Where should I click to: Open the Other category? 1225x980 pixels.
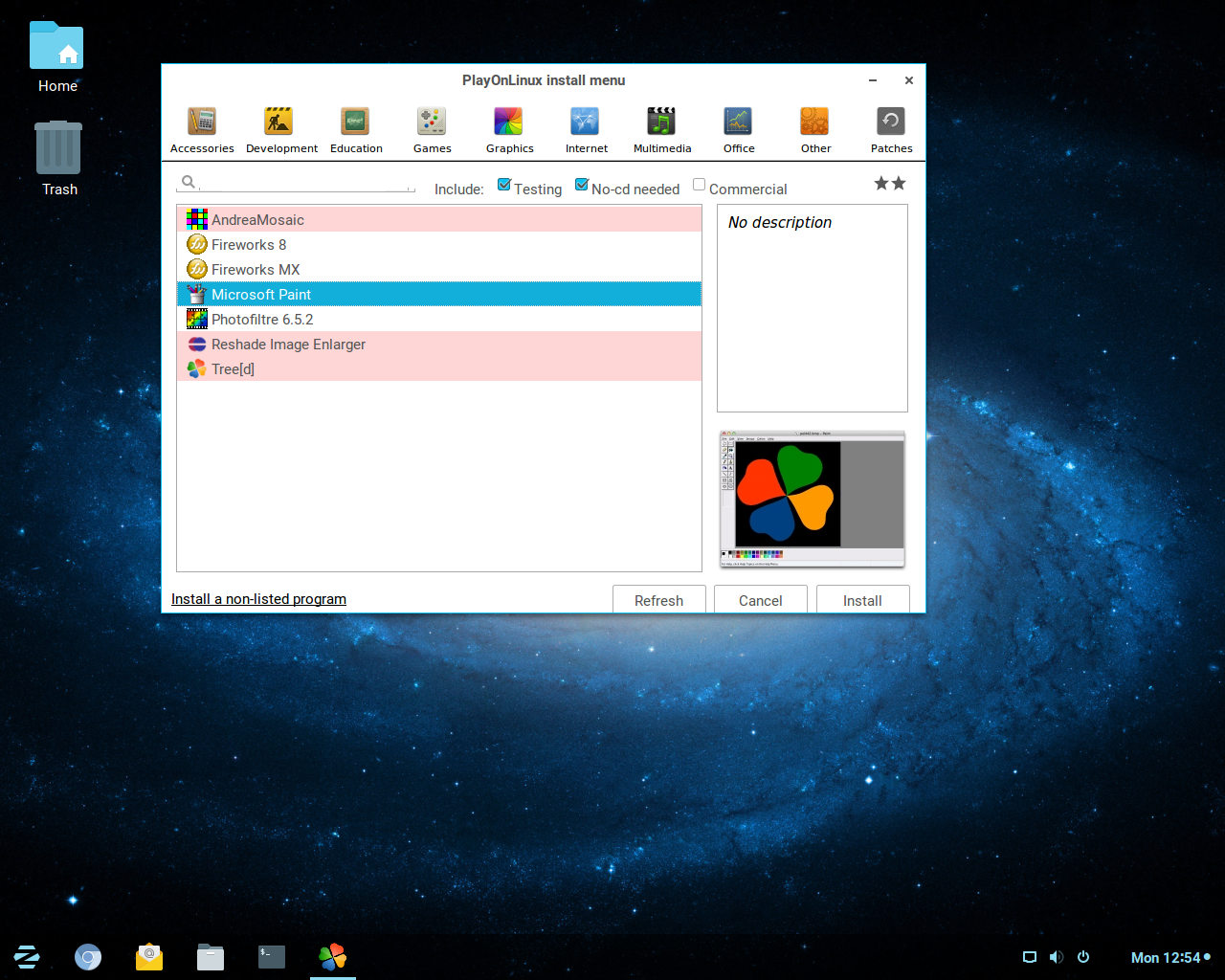tap(814, 129)
